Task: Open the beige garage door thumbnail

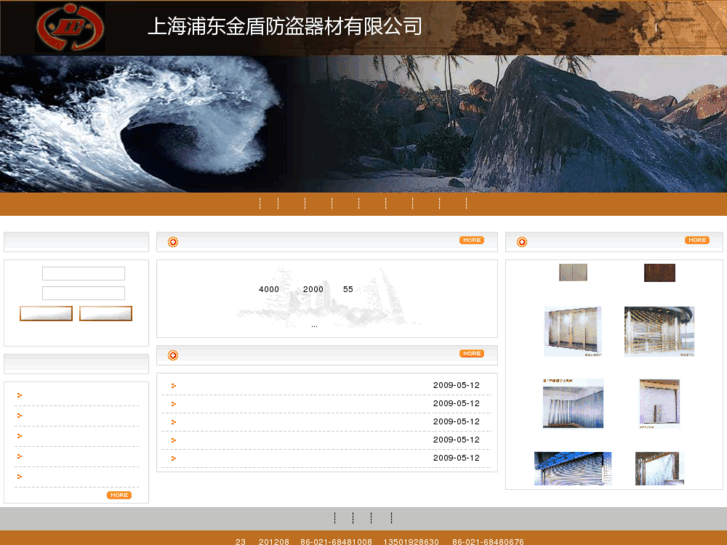Action: (659, 404)
